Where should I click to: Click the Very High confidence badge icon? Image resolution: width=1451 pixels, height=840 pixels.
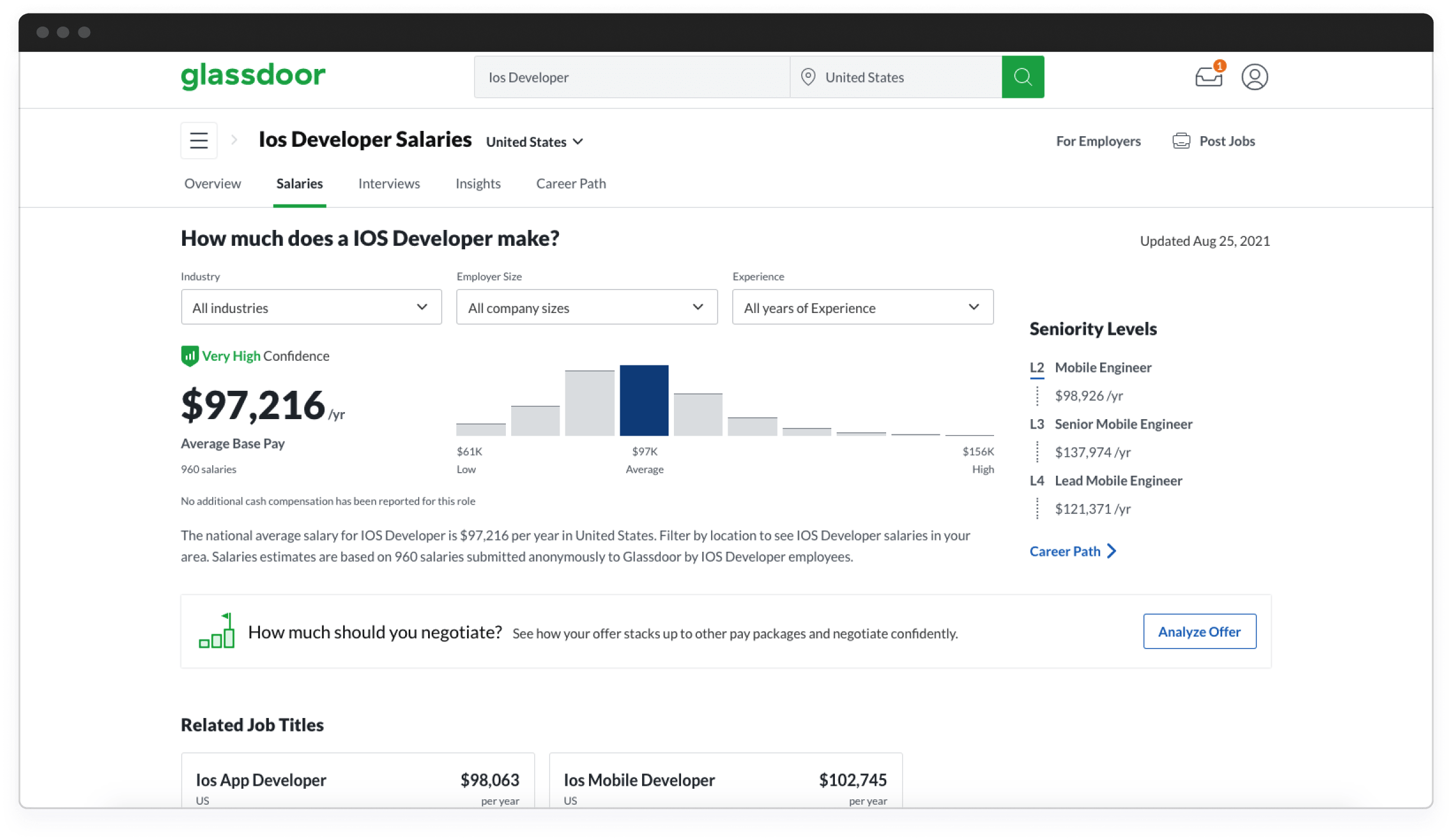tap(189, 355)
